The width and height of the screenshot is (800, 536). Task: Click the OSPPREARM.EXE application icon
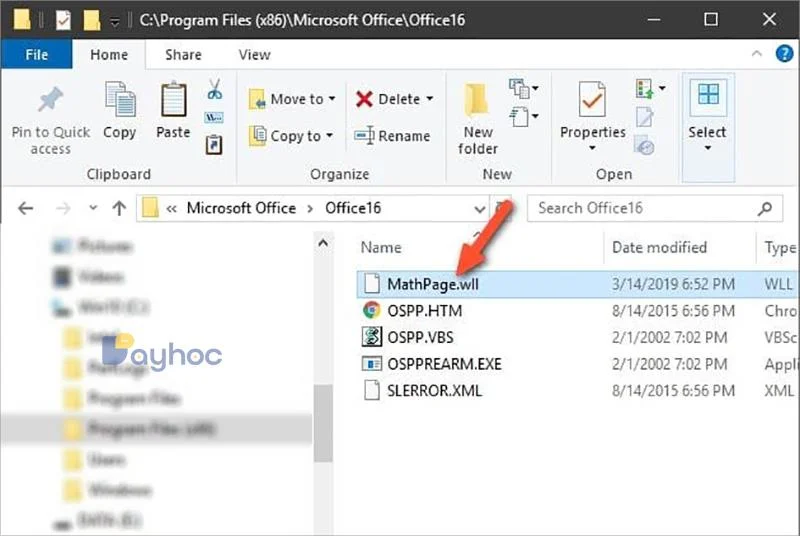372,364
